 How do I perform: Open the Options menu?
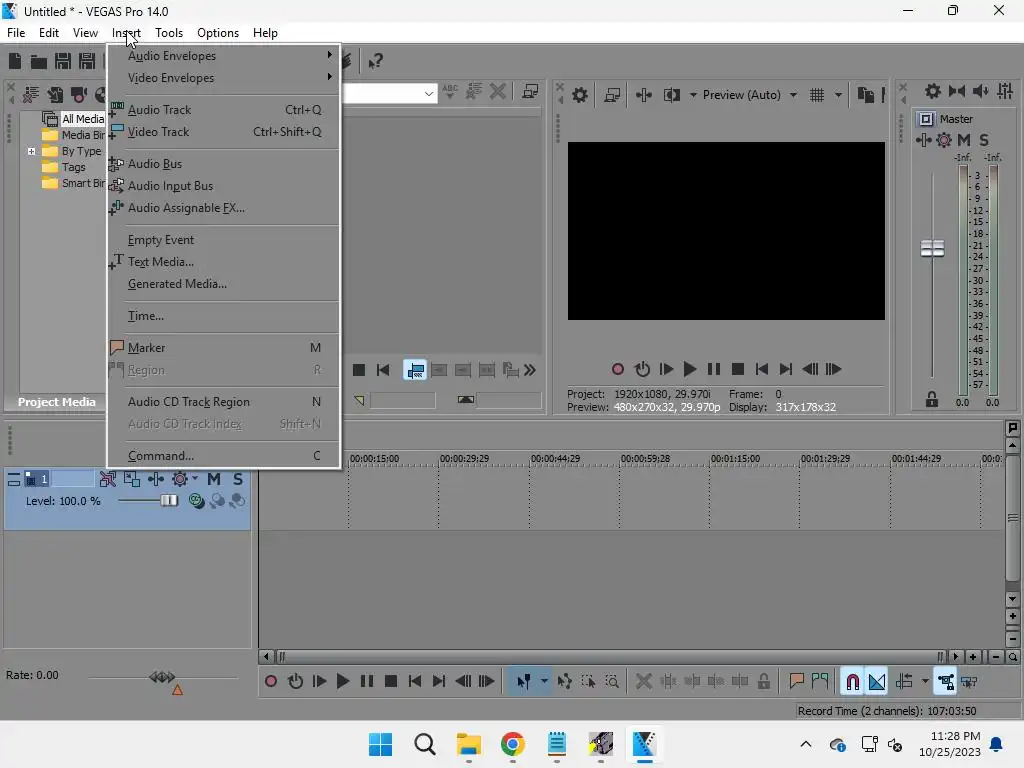point(217,33)
